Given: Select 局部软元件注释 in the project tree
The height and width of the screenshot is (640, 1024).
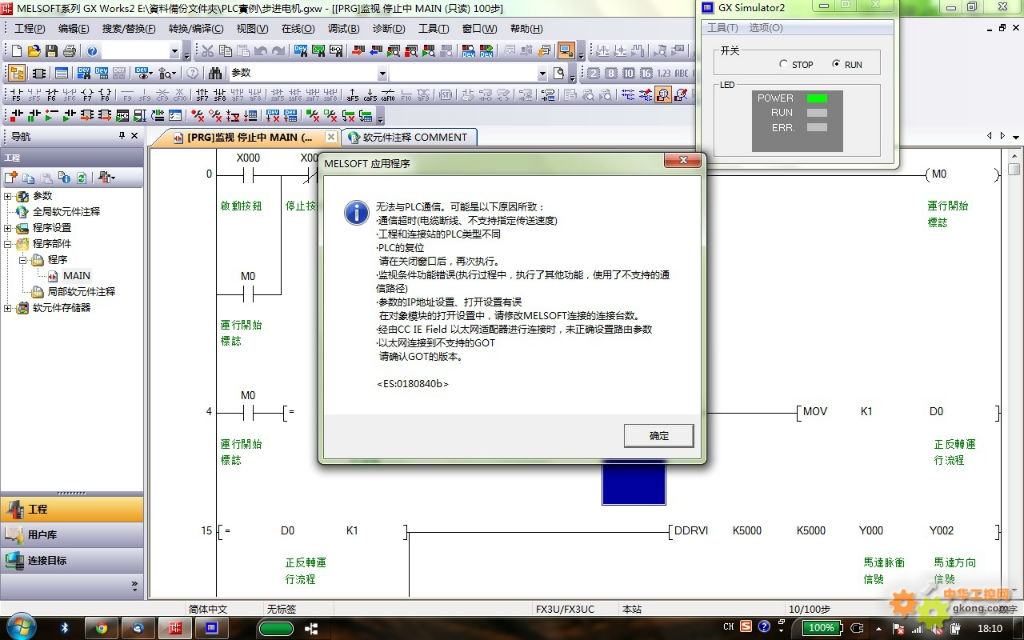Looking at the screenshot, I should 81,291.
